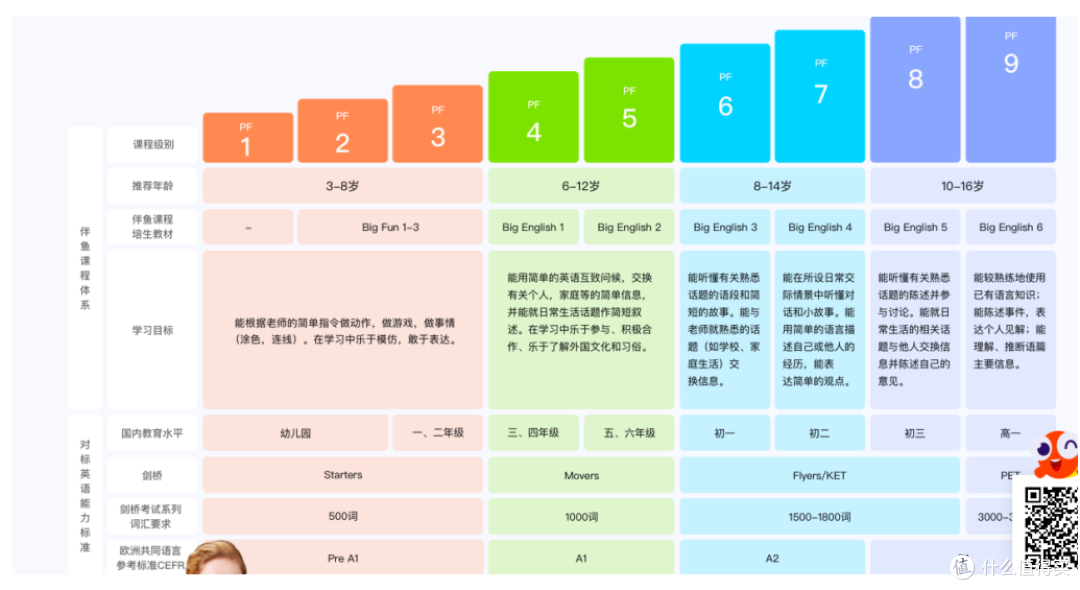
Task: Click the 500词 vocabulary cell
Action: coord(342,516)
